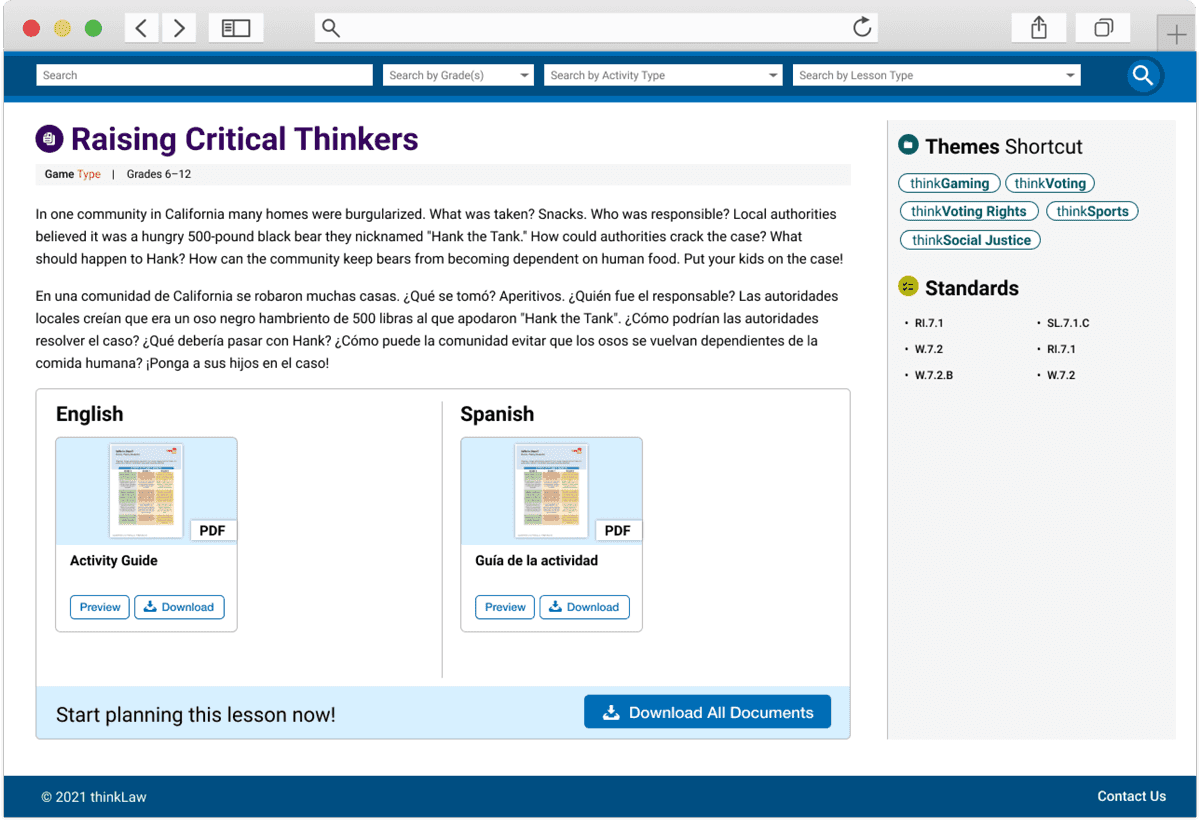Select the Game Type label

(x=71, y=173)
